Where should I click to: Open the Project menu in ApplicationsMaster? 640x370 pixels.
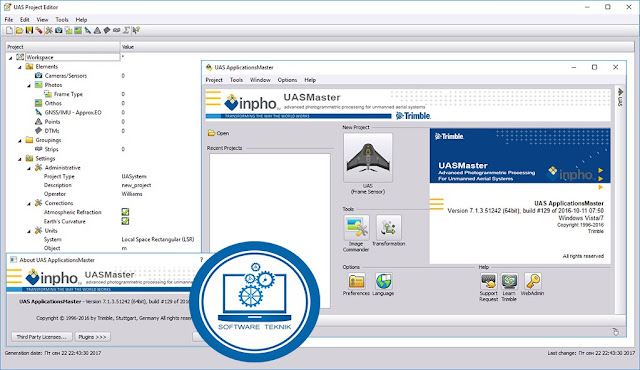214,80
